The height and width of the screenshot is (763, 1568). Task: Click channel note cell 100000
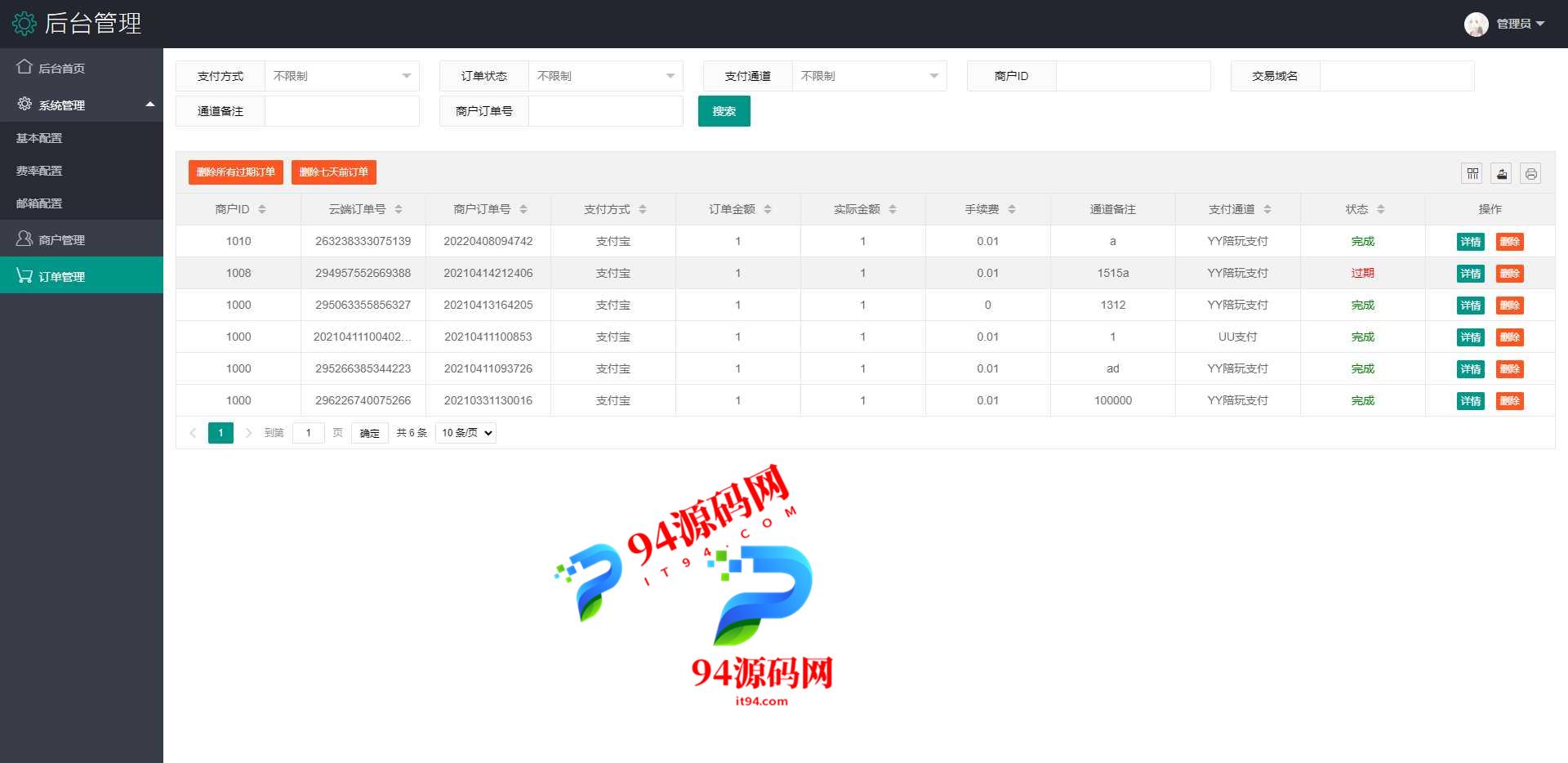coord(1112,400)
